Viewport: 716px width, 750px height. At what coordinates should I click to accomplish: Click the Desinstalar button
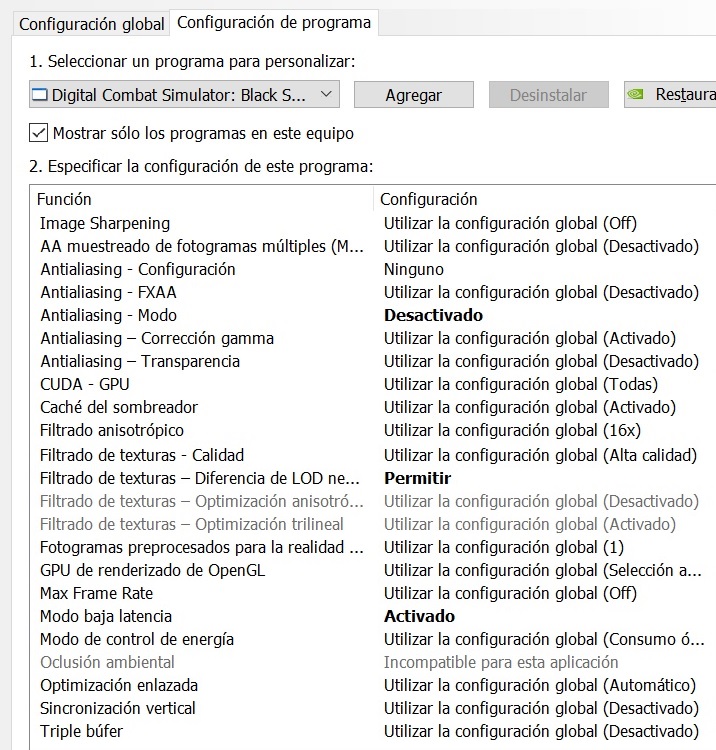[x=549, y=95]
